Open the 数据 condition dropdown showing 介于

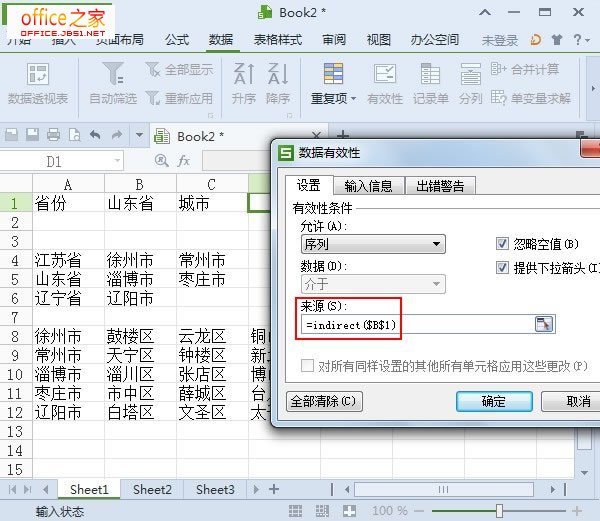(x=372, y=285)
